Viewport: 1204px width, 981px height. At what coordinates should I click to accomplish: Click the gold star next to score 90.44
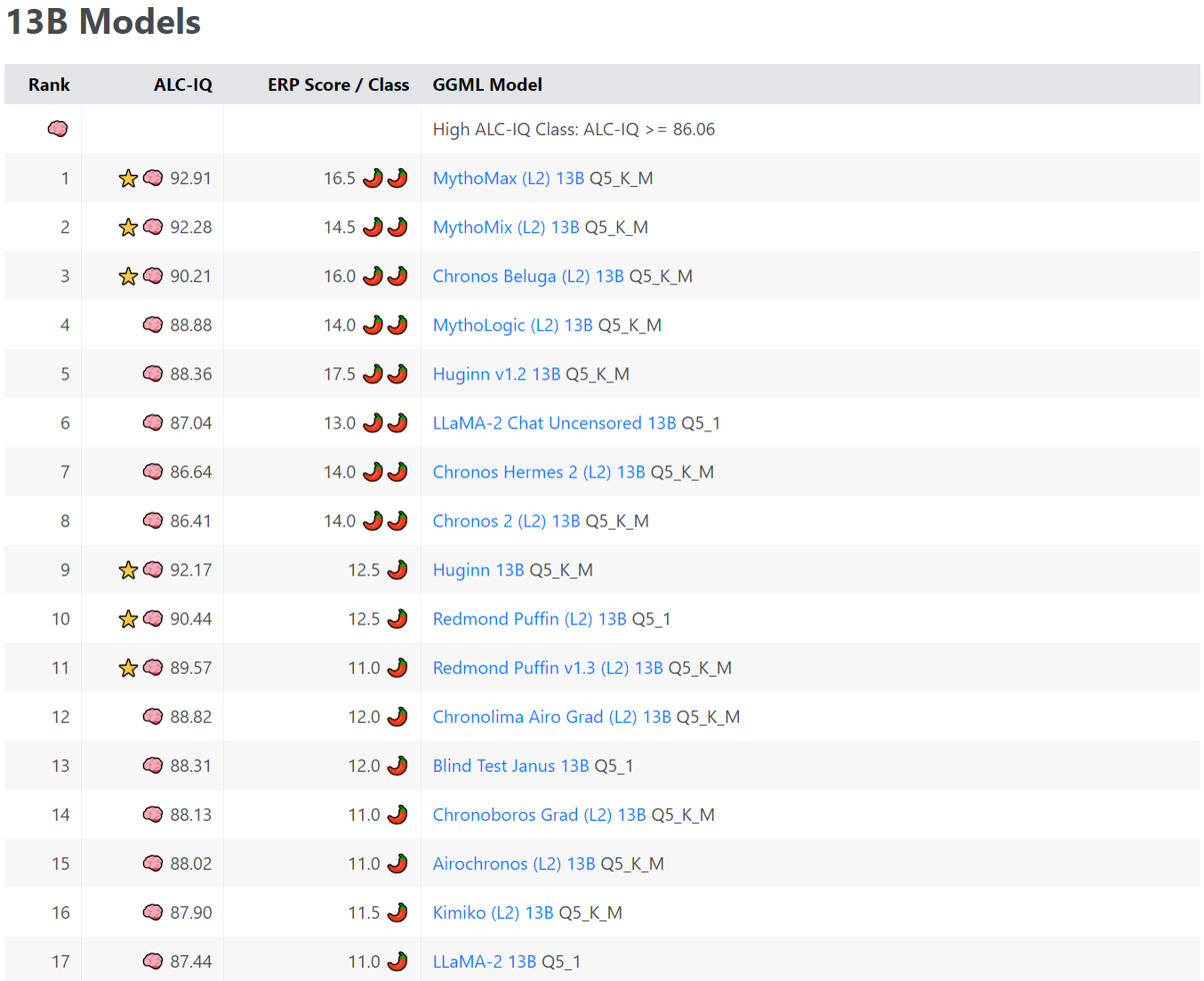tap(128, 618)
